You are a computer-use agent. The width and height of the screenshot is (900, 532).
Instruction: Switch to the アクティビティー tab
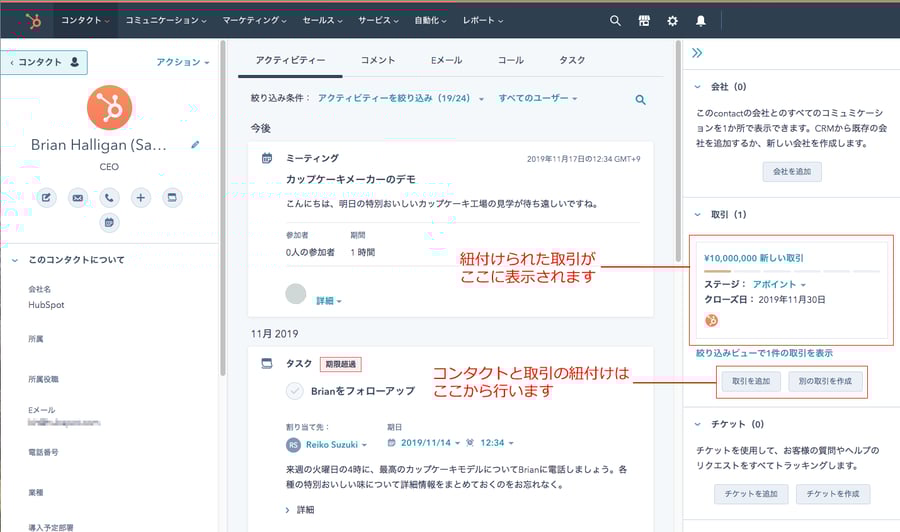point(290,60)
